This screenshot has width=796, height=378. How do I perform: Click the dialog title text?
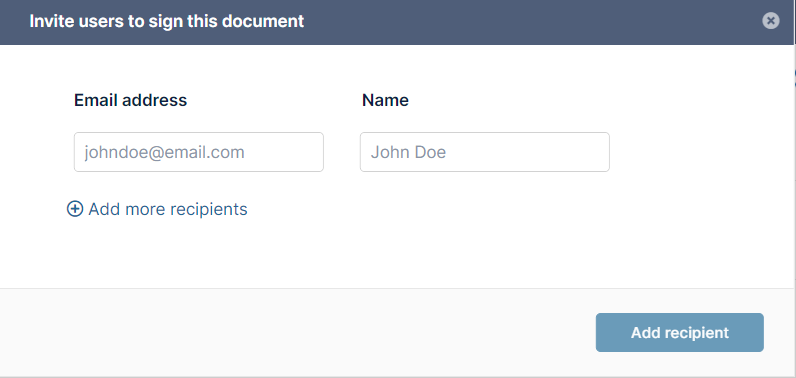click(167, 21)
